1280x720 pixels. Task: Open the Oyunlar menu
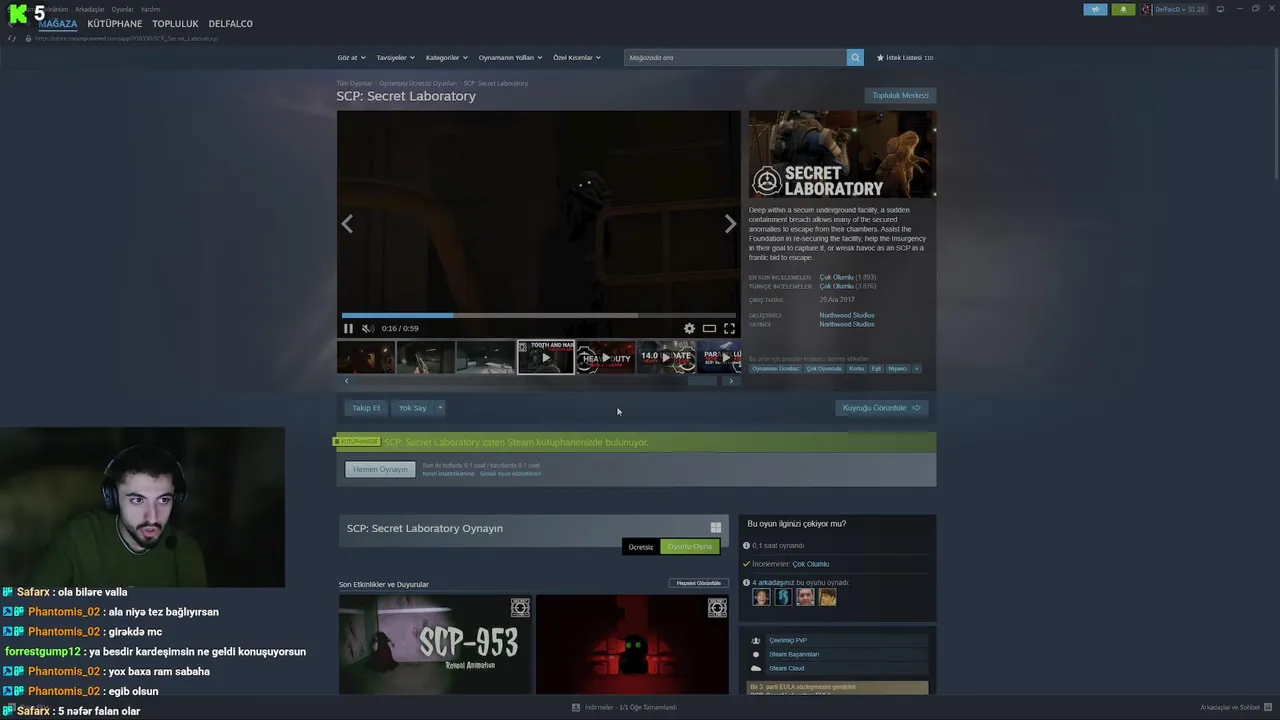pyautogui.click(x=122, y=9)
